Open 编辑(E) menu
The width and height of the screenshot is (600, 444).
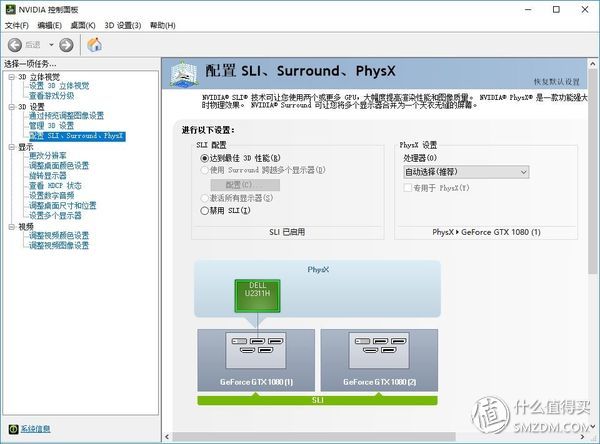49,25
